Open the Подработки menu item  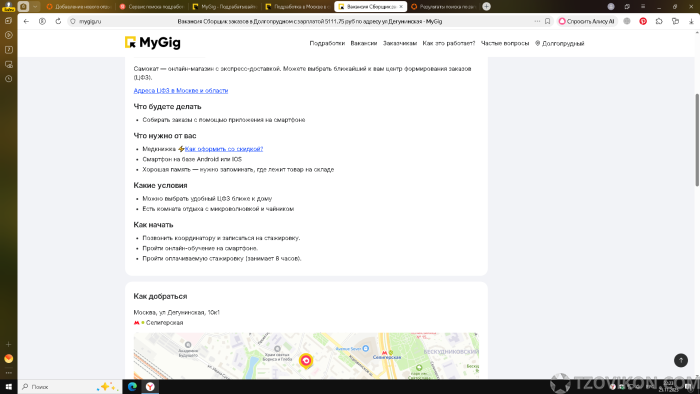pos(327,43)
